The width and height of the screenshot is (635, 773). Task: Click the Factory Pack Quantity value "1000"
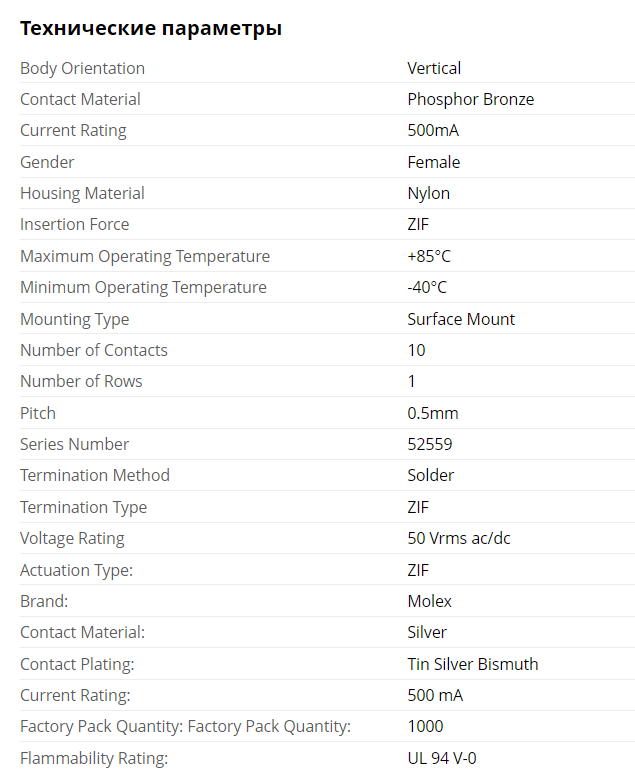coord(425,726)
